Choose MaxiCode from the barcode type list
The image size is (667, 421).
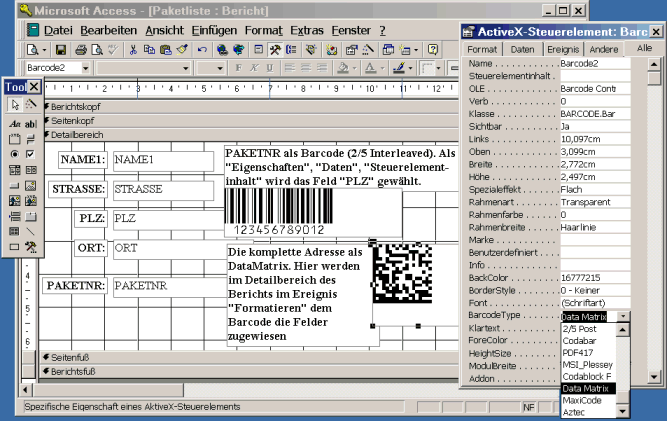588,400
